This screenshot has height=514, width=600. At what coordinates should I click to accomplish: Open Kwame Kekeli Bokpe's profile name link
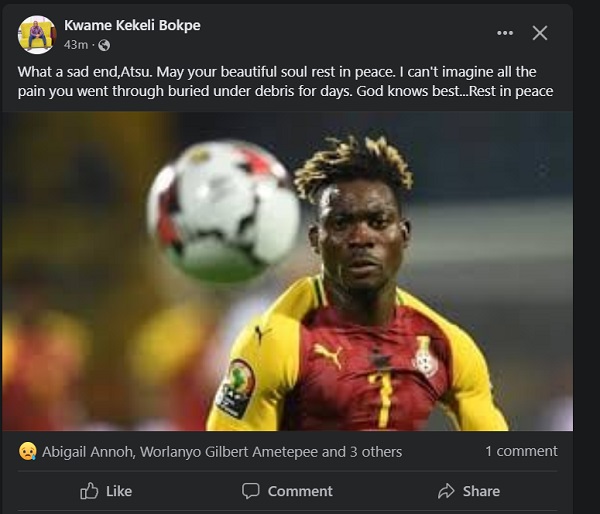tap(132, 25)
